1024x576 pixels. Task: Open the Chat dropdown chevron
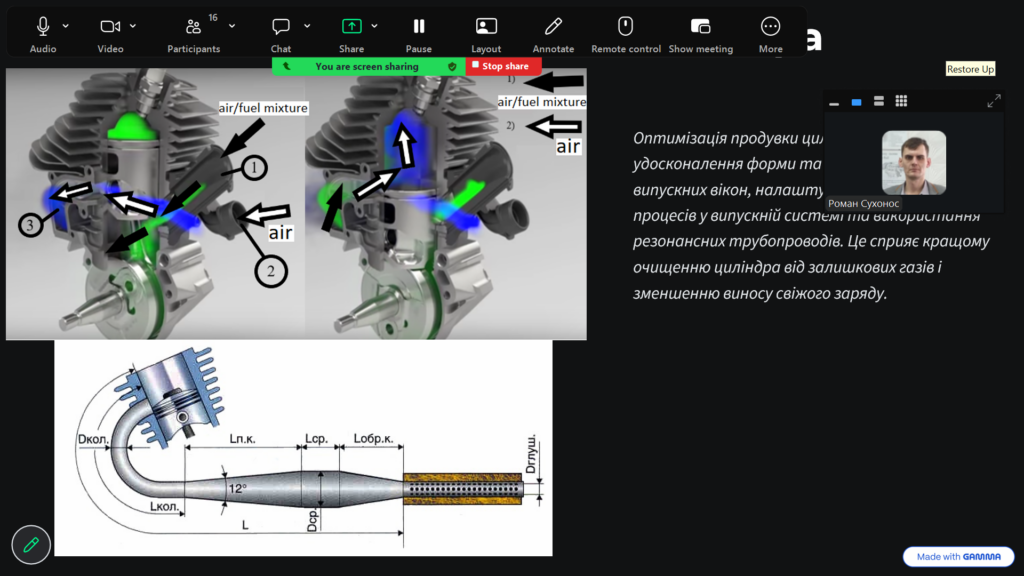click(x=307, y=26)
